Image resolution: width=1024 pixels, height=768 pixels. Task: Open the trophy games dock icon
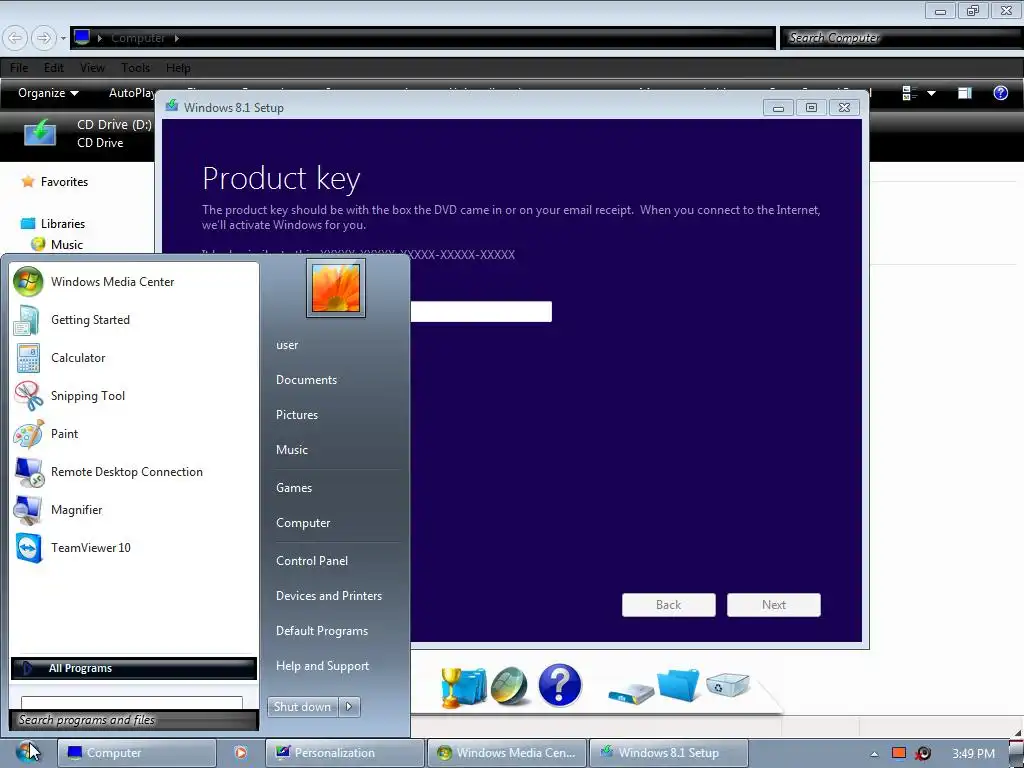[462, 687]
